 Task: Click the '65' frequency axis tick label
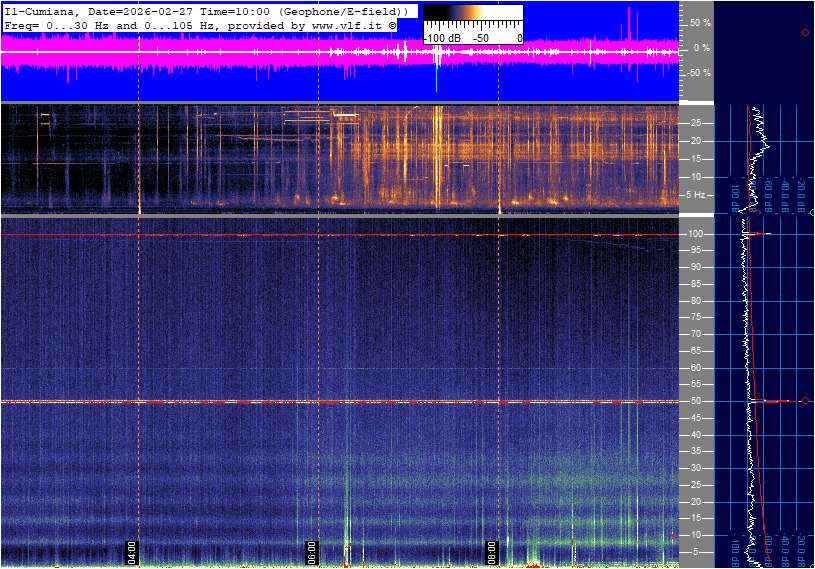[x=695, y=351]
